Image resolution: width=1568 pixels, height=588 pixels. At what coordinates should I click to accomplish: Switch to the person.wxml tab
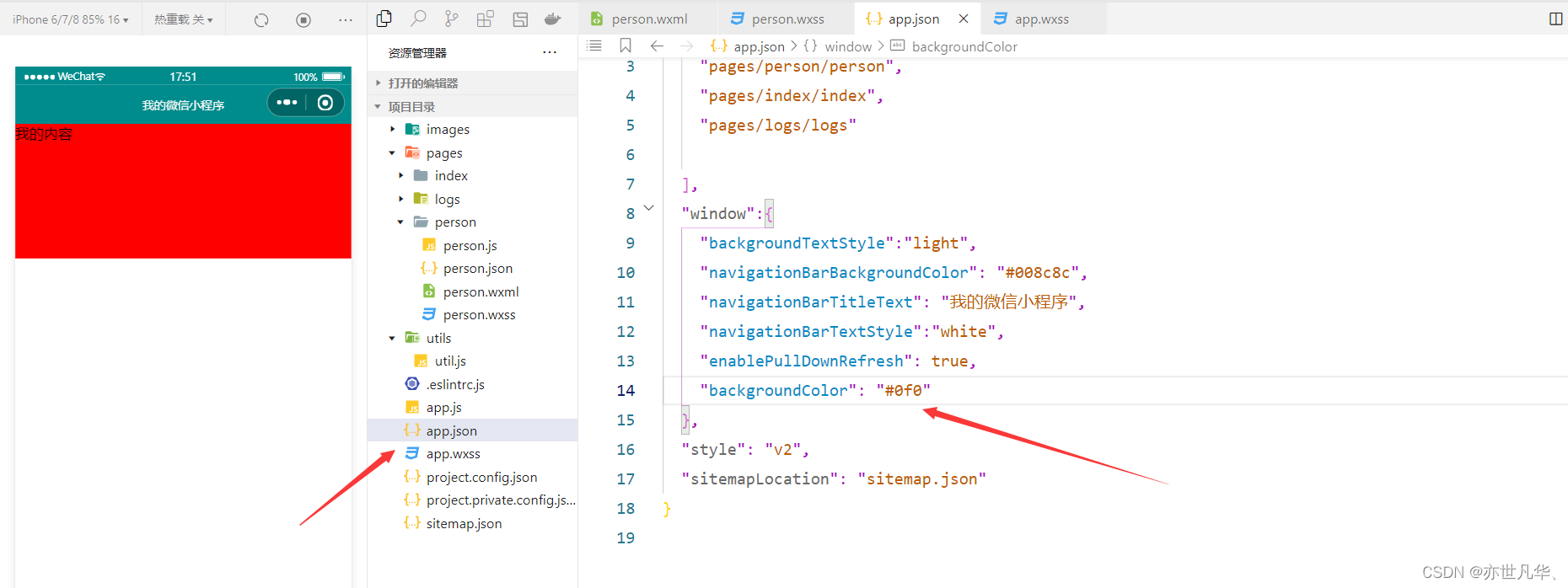[x=648, y=19]
